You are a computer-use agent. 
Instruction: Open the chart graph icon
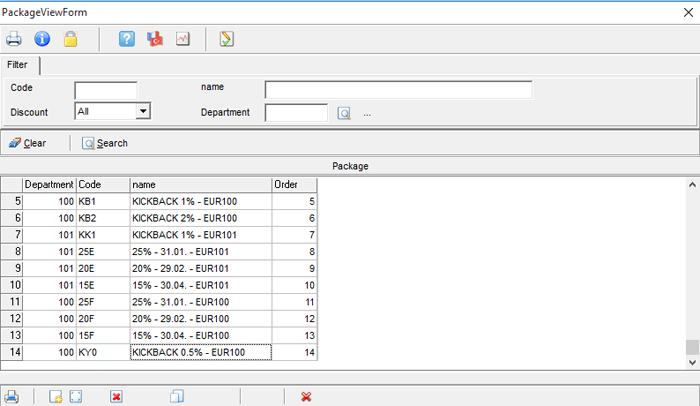[x=183, y=39]
